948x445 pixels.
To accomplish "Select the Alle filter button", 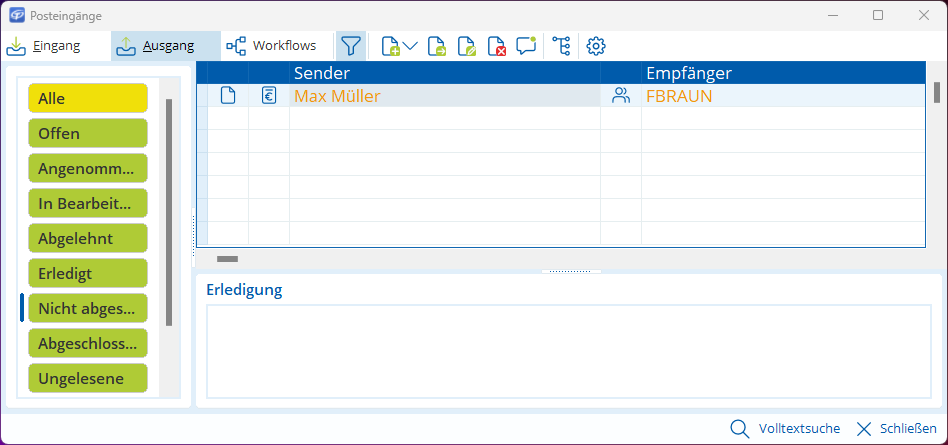I will pyautogui.click(x=88, y=98).
